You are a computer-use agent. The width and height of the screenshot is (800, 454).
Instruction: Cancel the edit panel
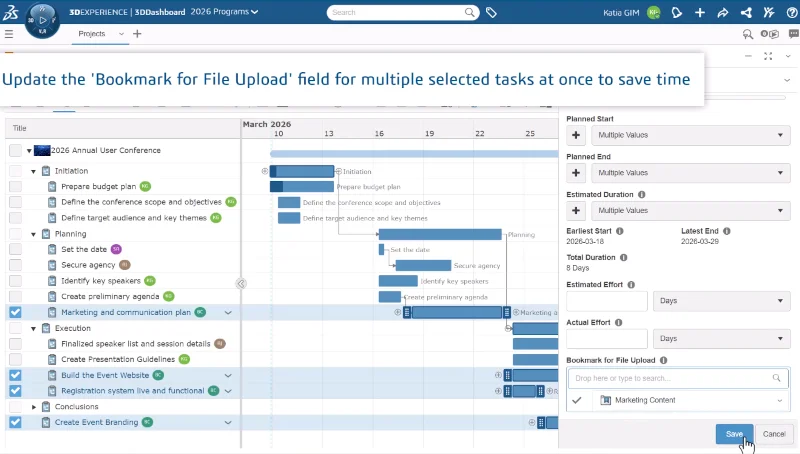point(774,434)
